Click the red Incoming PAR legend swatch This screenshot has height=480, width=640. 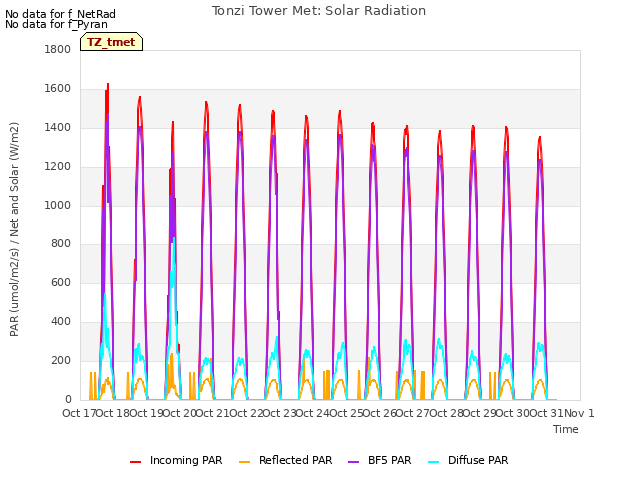point(136,461)
